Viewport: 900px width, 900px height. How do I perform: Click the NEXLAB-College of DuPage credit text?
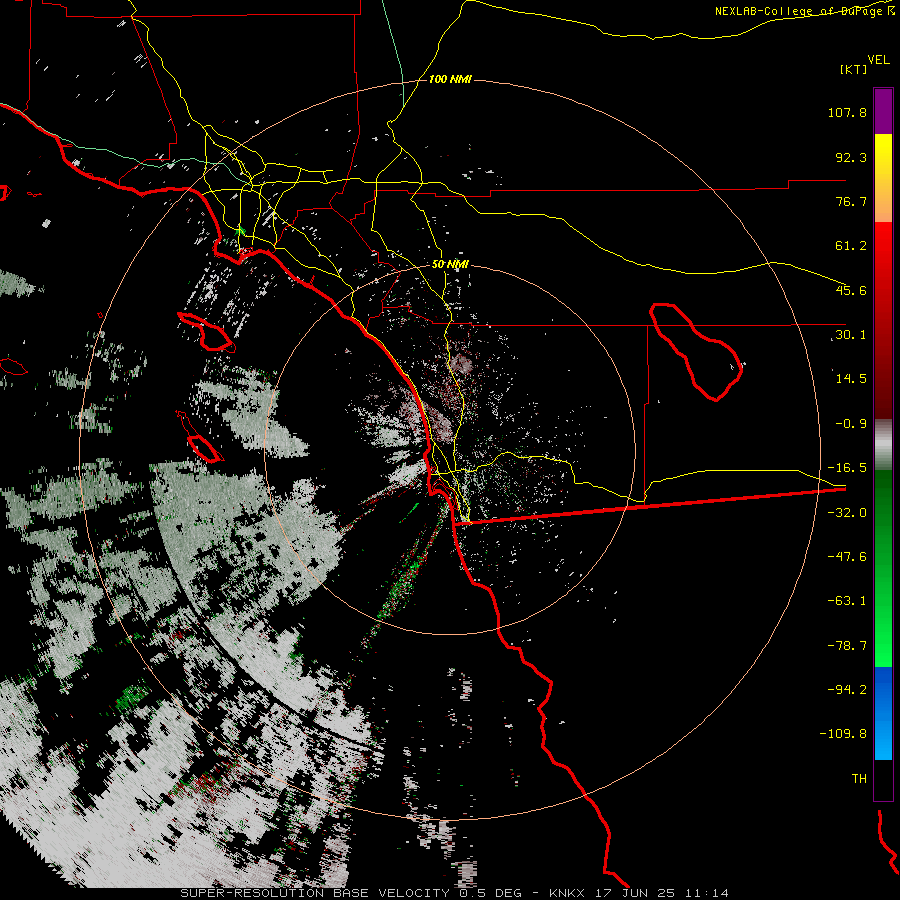pos(804,11)
